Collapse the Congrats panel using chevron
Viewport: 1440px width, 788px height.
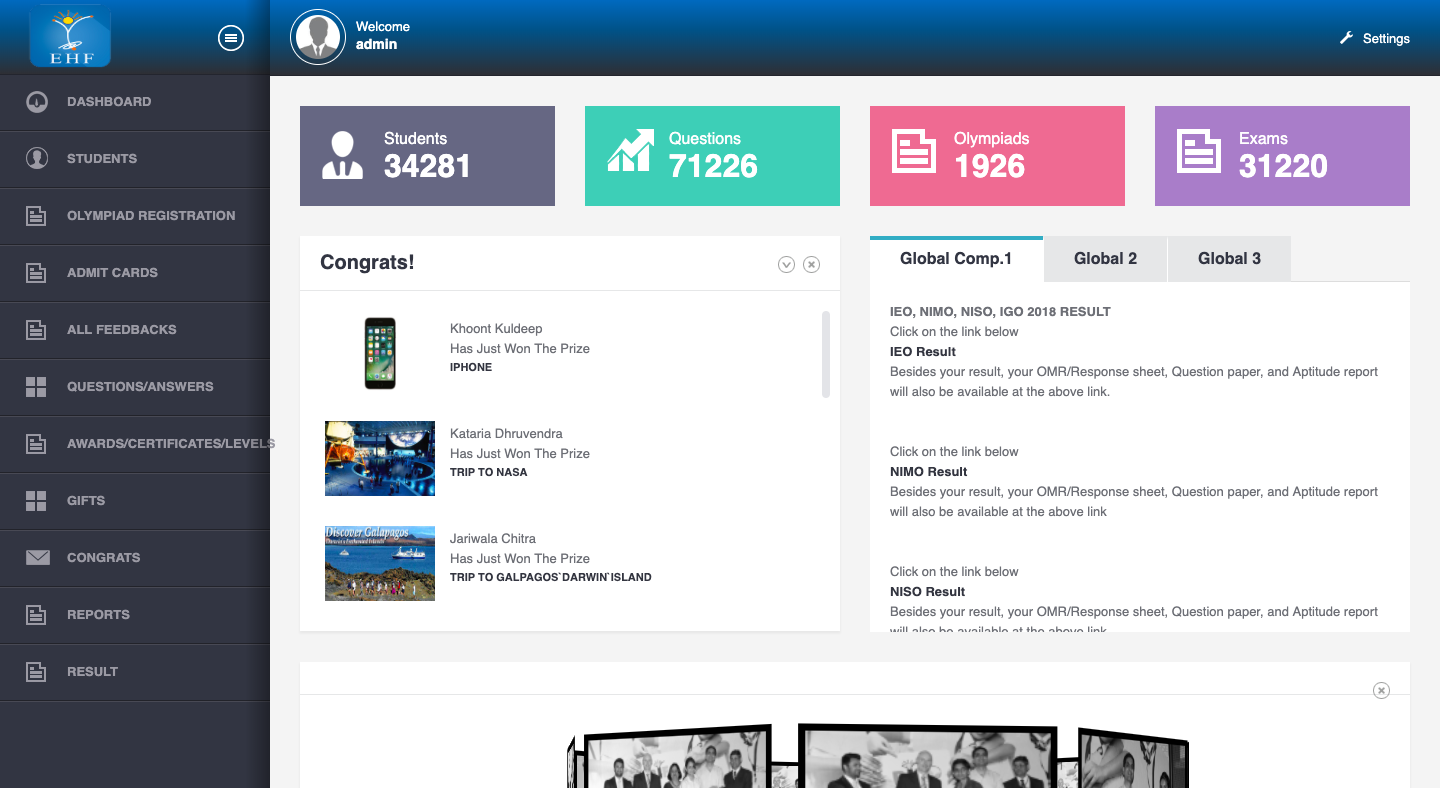pyautogui.click(x=786, y=264)
